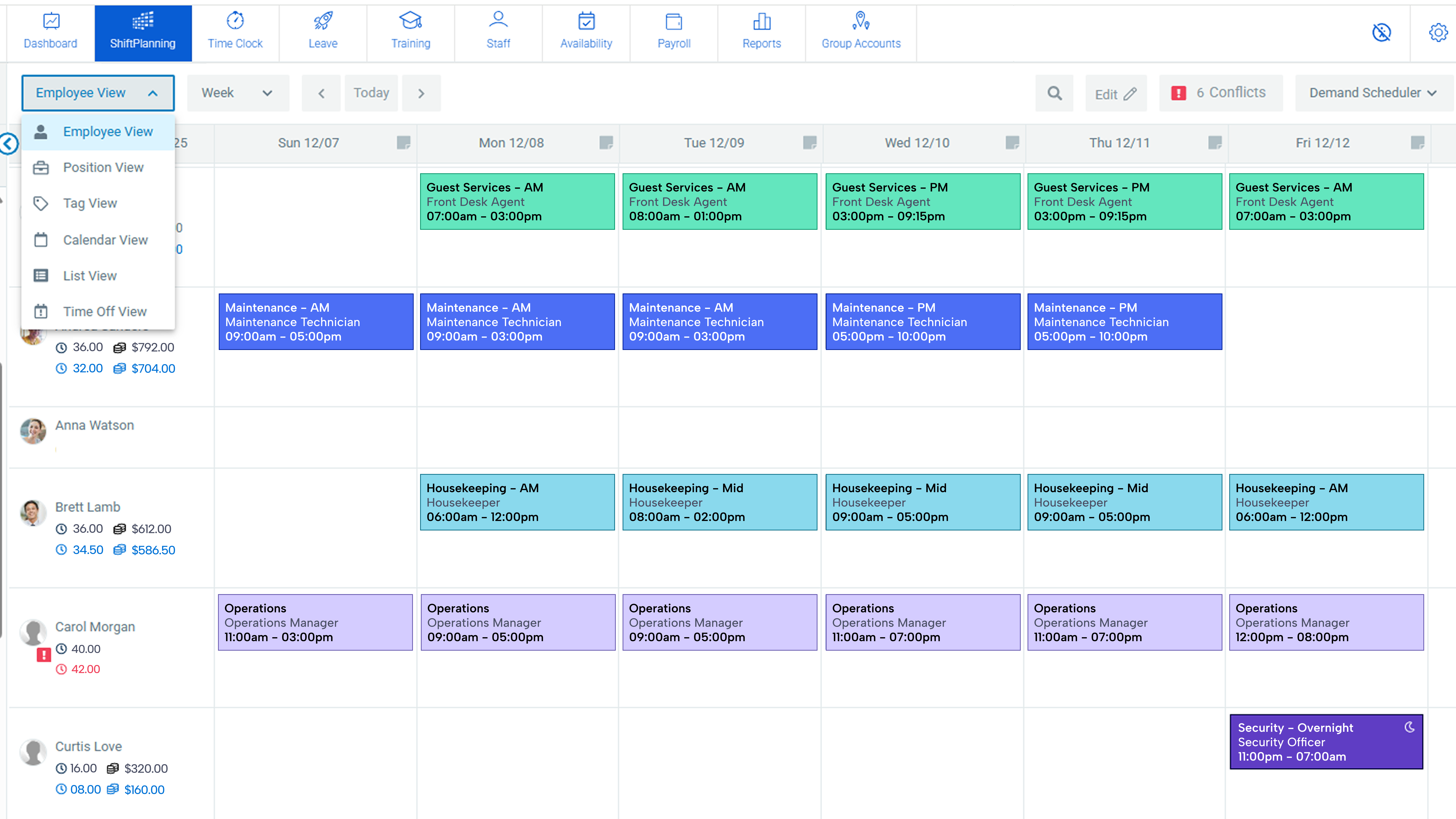Image resolution: width=1456 pixels, height=819 pixels.
Task: Open the day note for Fri 12/12
Action: pyautogui.click(x=1418, y=142)
